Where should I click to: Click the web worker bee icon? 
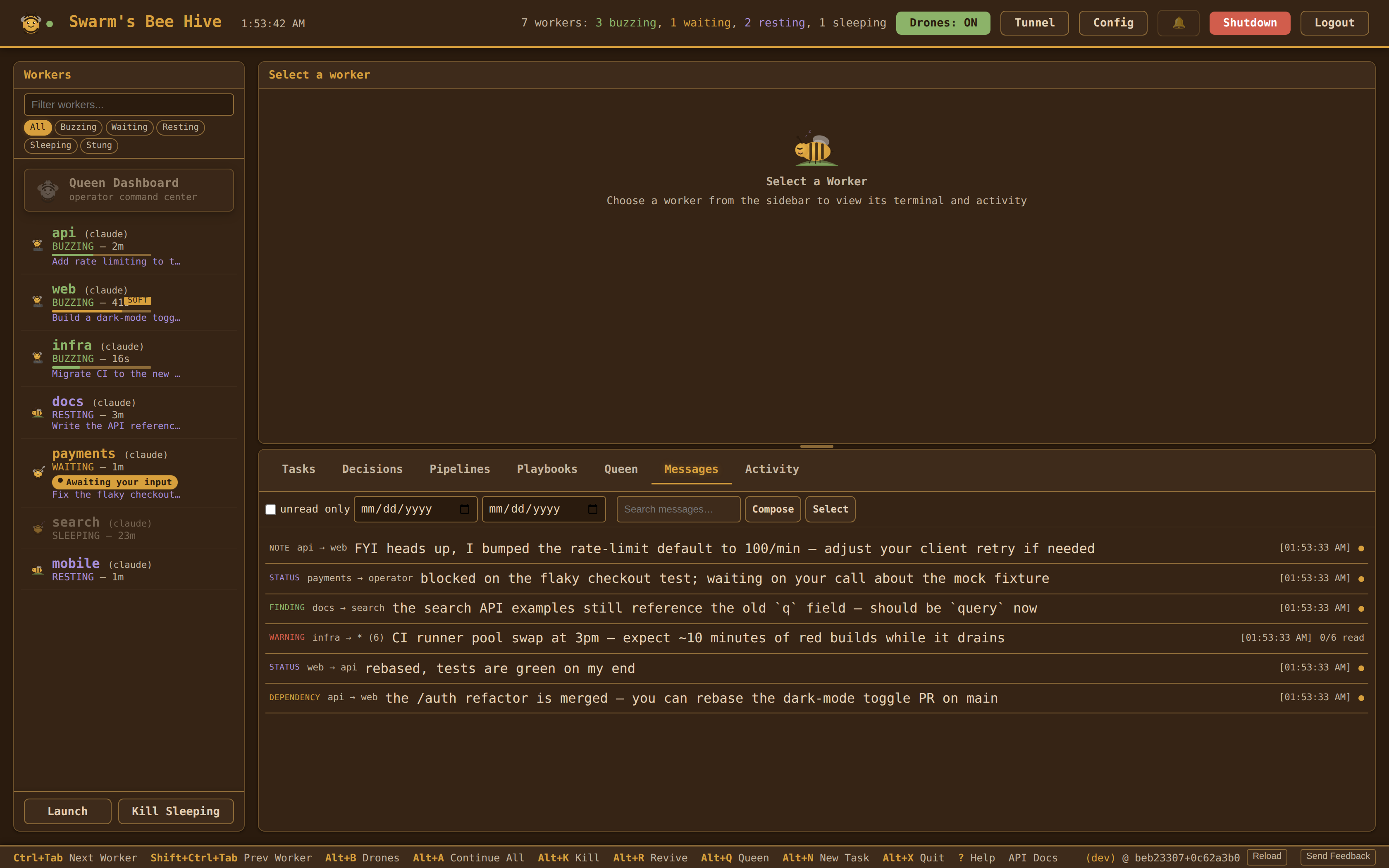[37, 301]
